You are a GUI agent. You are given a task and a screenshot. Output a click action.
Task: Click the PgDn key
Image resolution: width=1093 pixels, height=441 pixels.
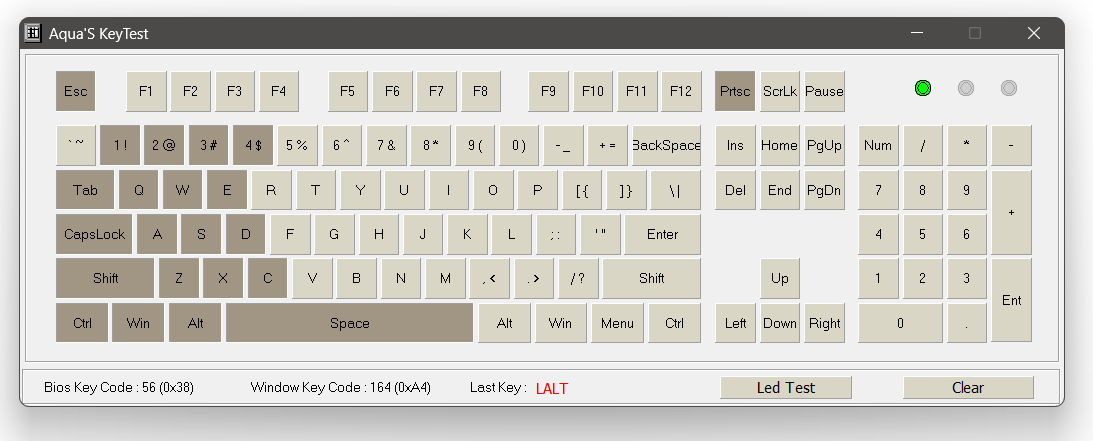[824, 189]
